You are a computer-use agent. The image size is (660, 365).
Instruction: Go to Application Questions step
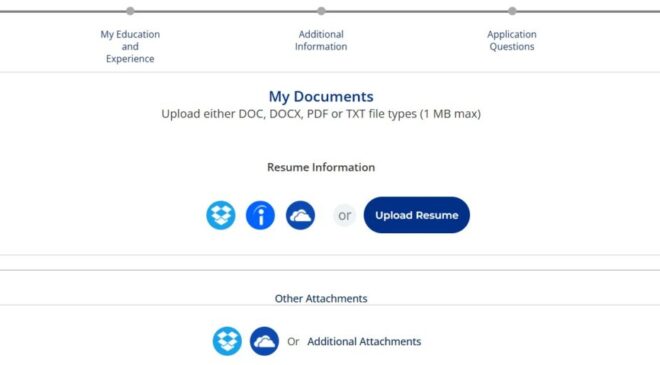tap(512, 40)
